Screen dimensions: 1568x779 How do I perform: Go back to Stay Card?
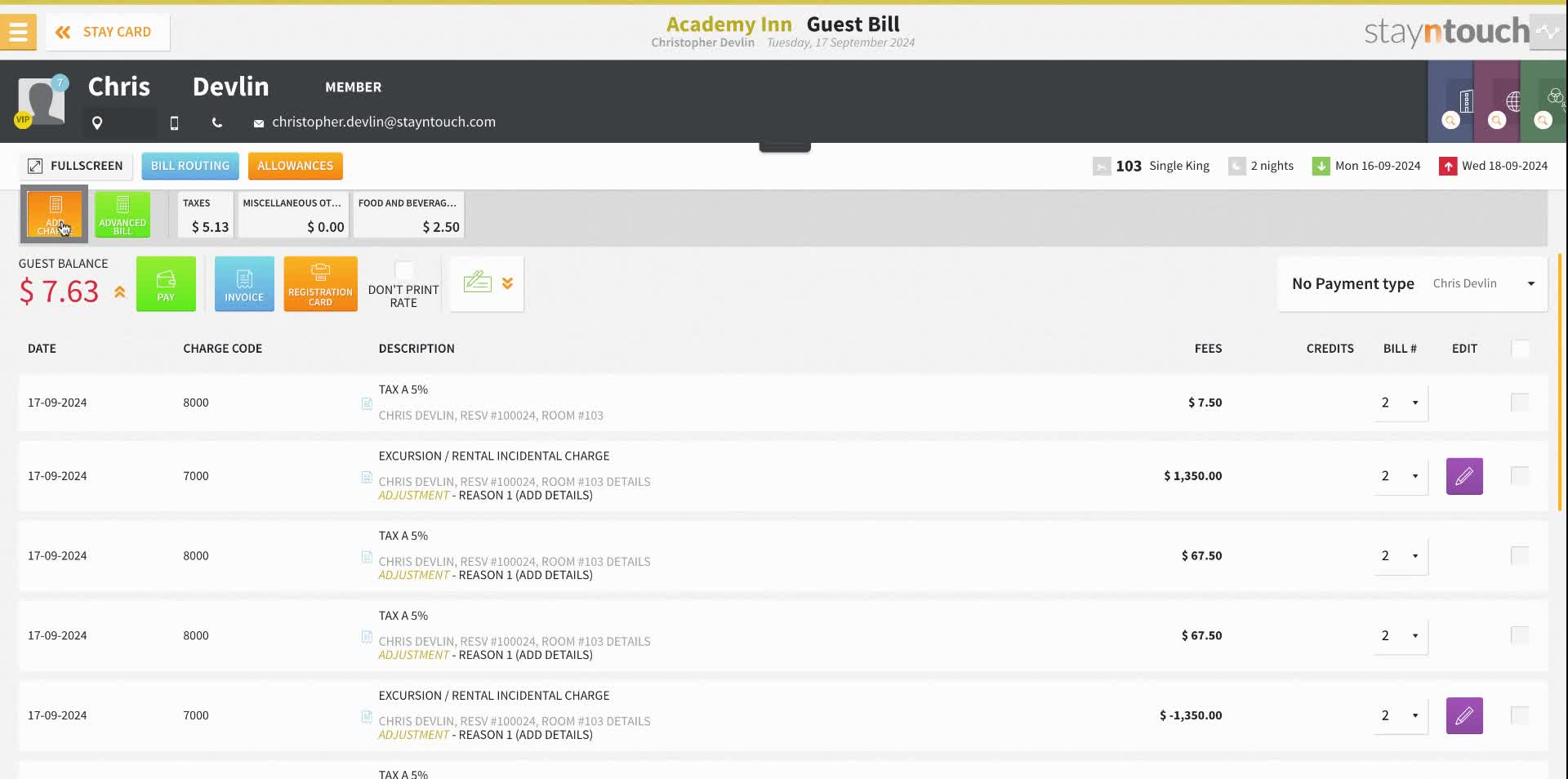(108, 32)
